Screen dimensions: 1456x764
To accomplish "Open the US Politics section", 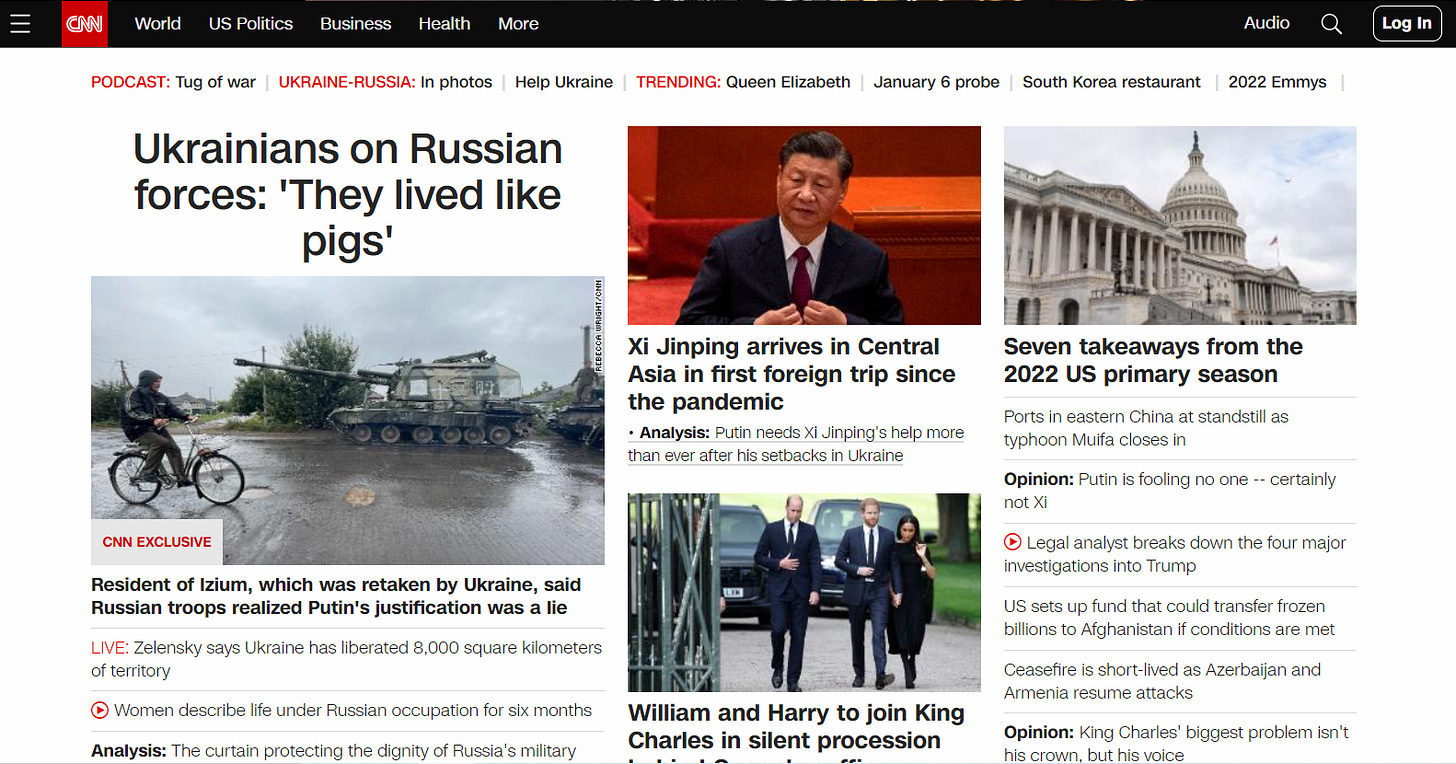I will (251, 23).
